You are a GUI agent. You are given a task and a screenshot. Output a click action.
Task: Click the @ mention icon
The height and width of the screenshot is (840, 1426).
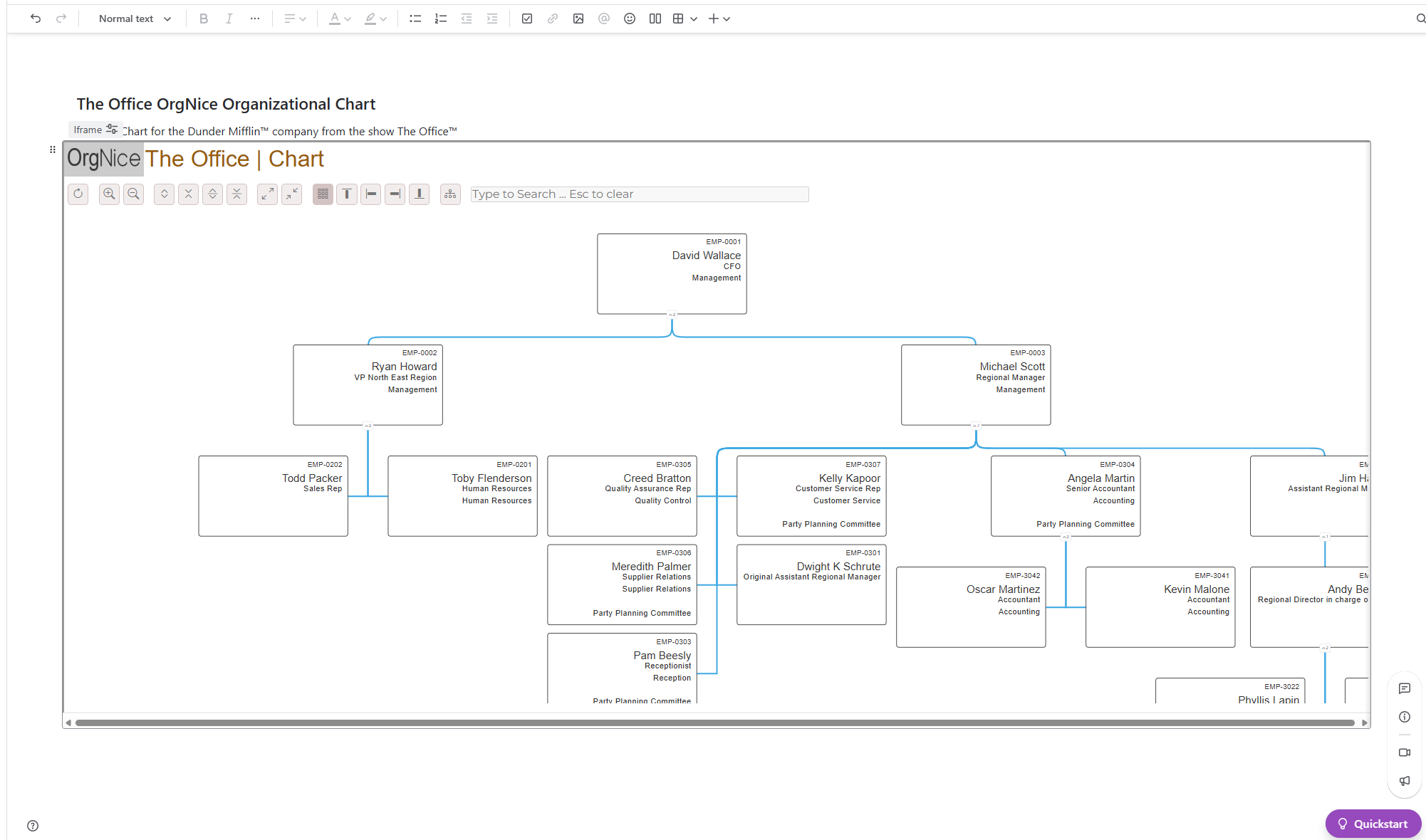(604, 19)
